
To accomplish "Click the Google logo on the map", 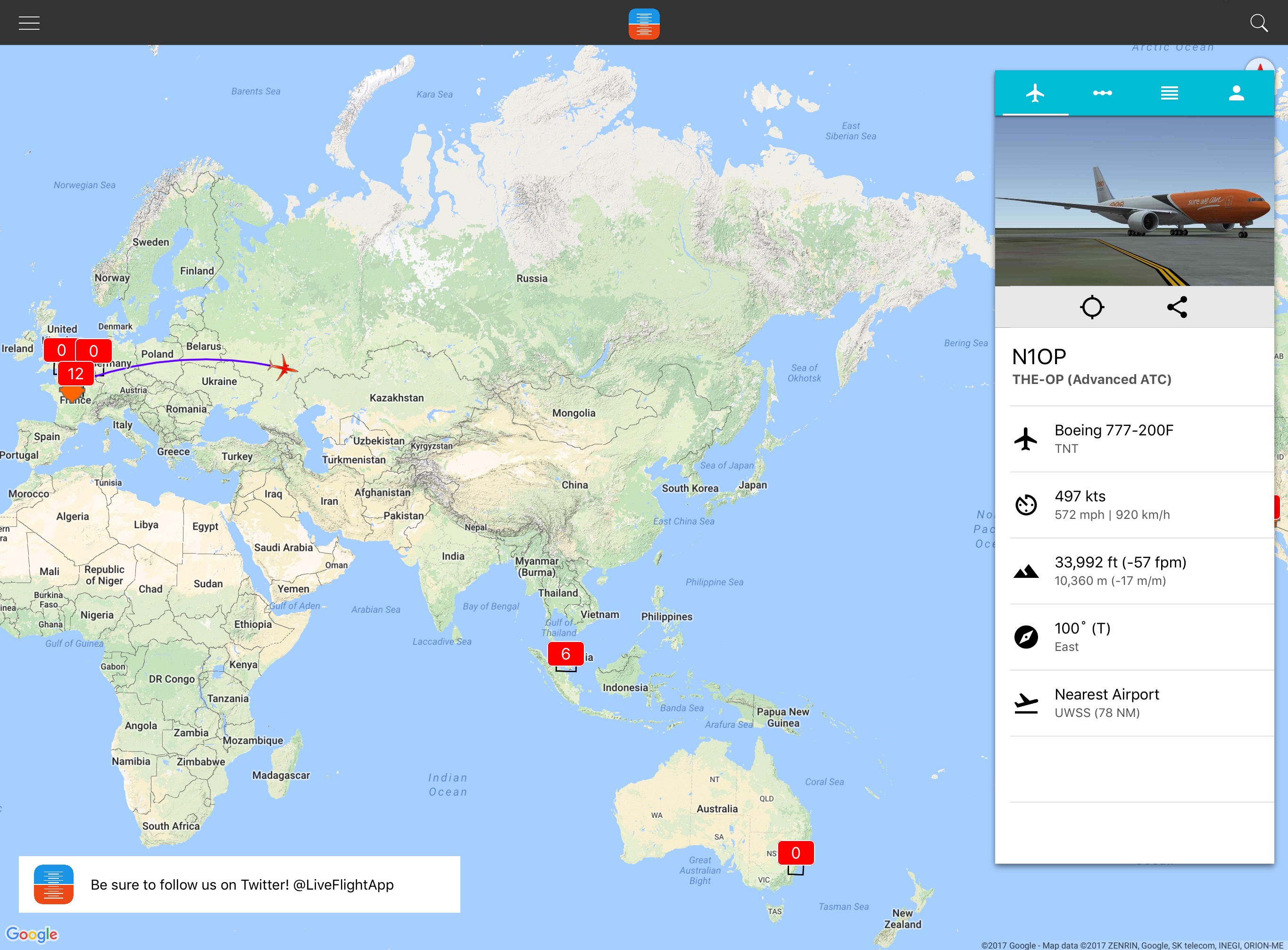I will (x=32, y=934).
